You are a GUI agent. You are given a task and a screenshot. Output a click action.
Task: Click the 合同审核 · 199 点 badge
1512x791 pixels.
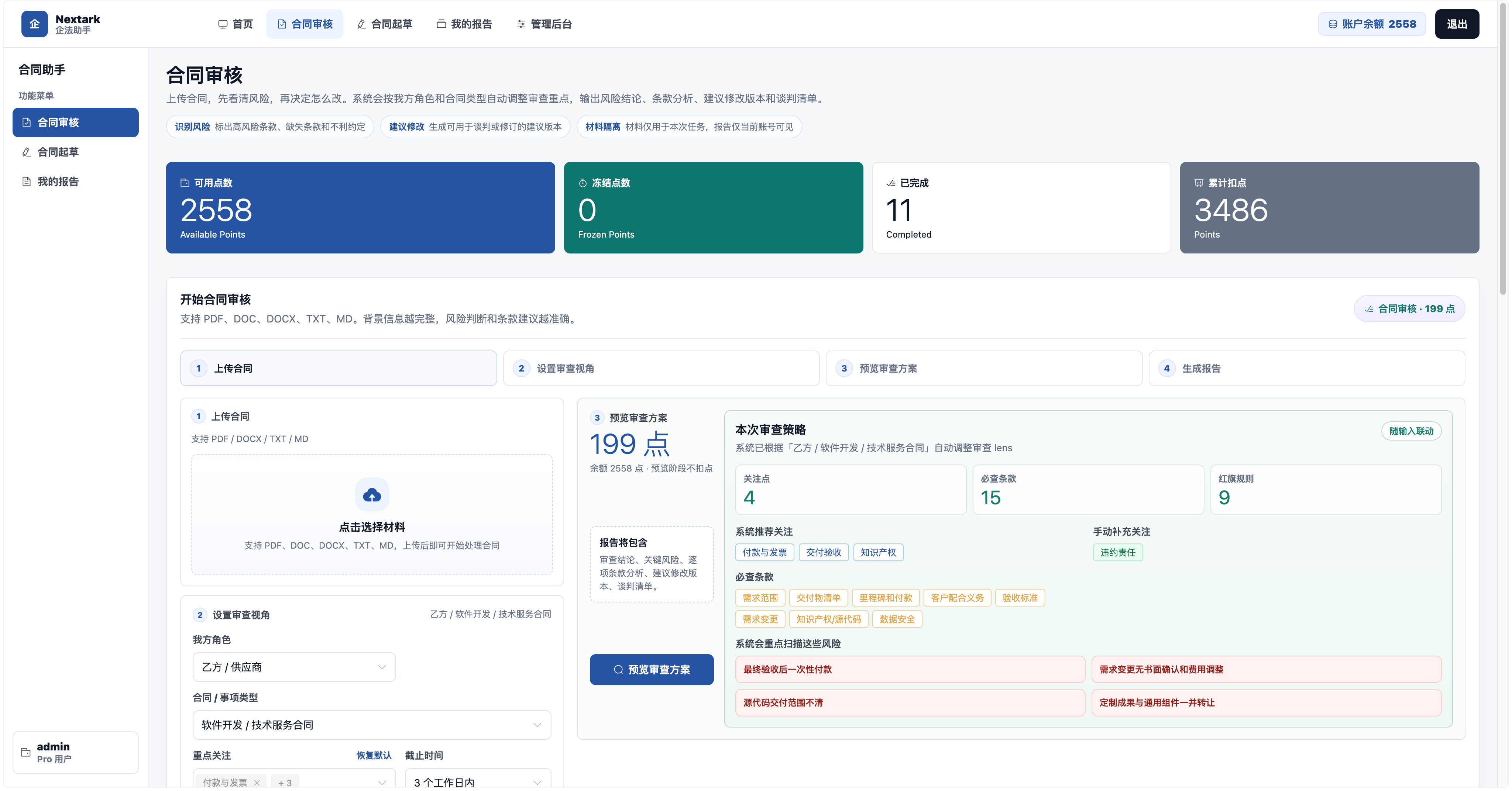click(x=1409, y=309)
